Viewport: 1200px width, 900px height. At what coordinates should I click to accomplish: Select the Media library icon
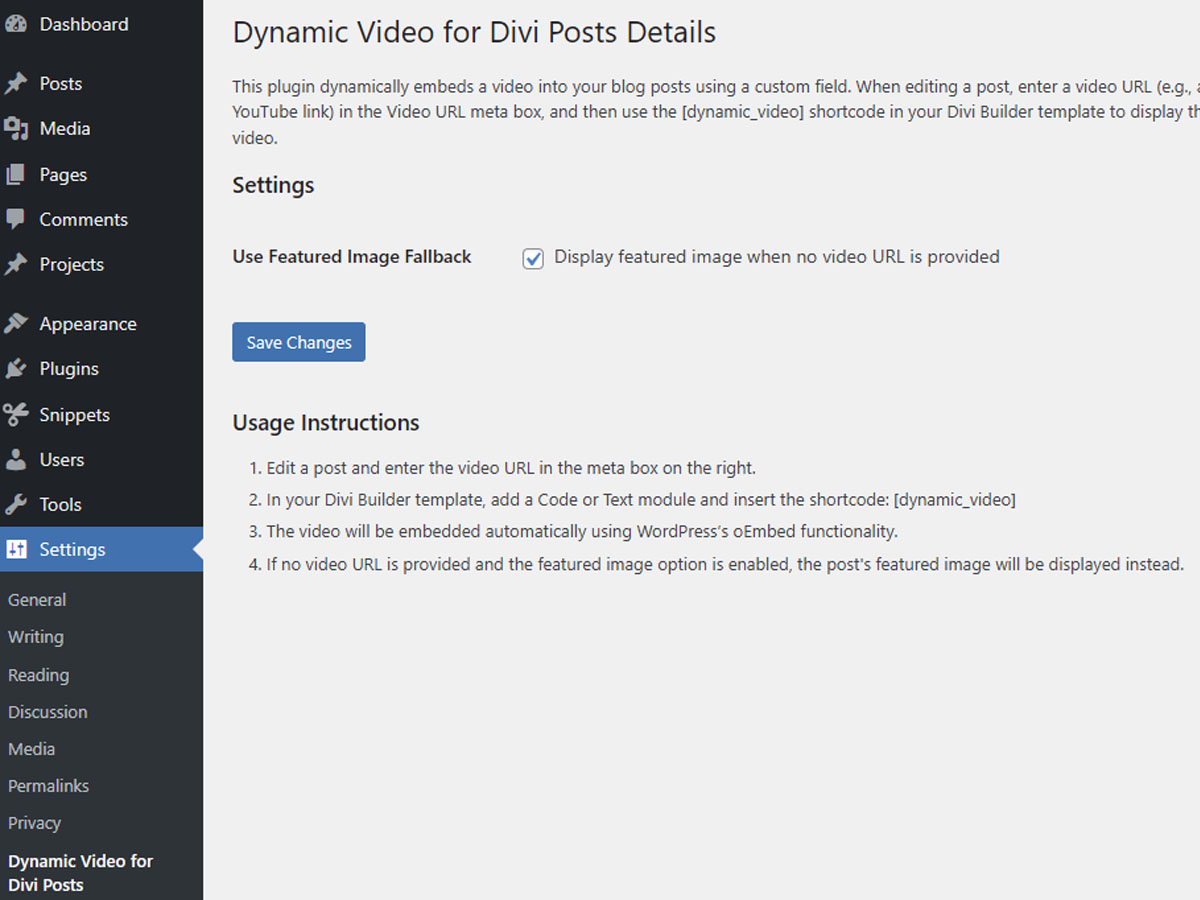(x=15, y=129)
